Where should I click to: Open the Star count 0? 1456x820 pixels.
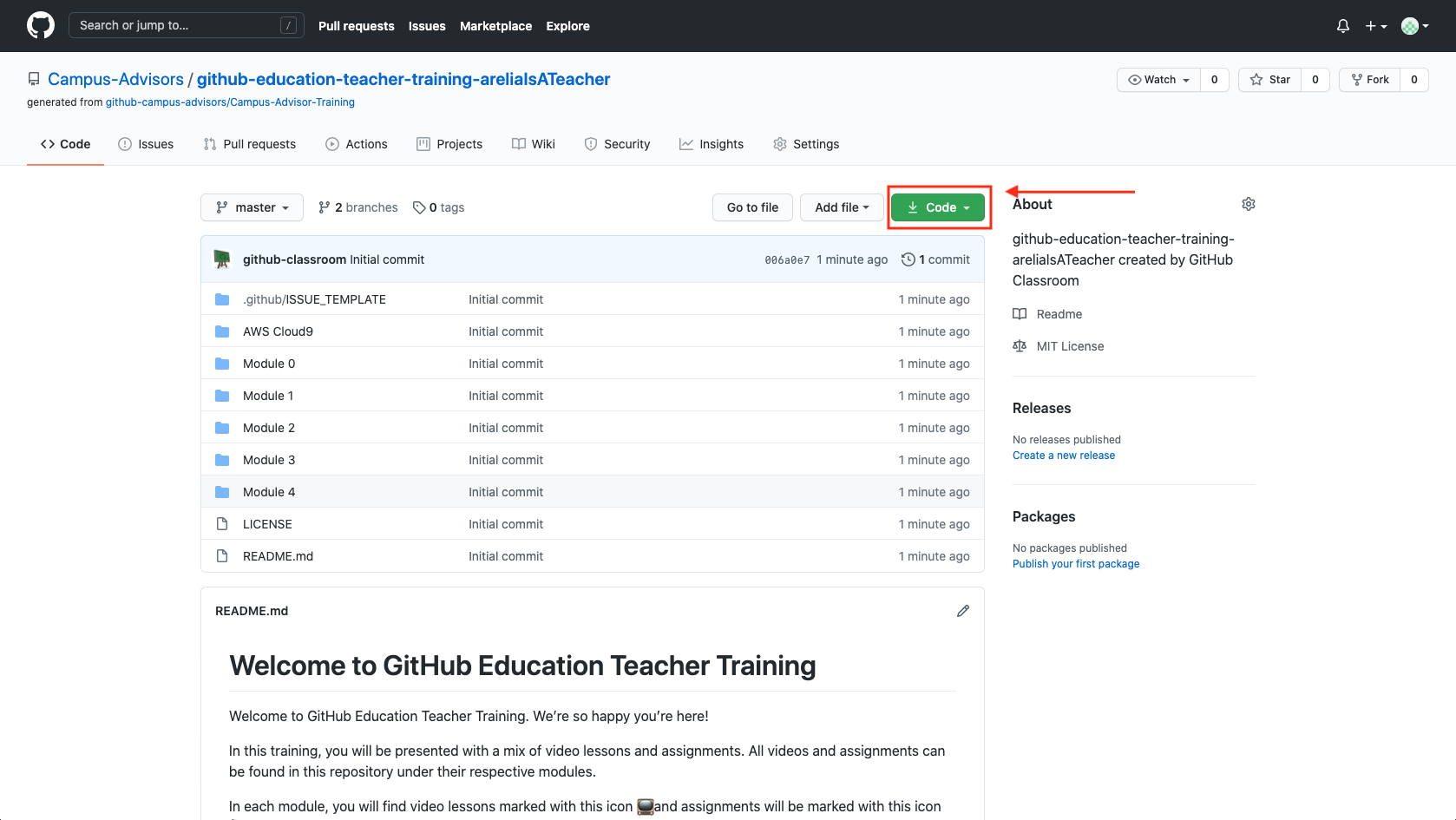(x=1315, y=80)
